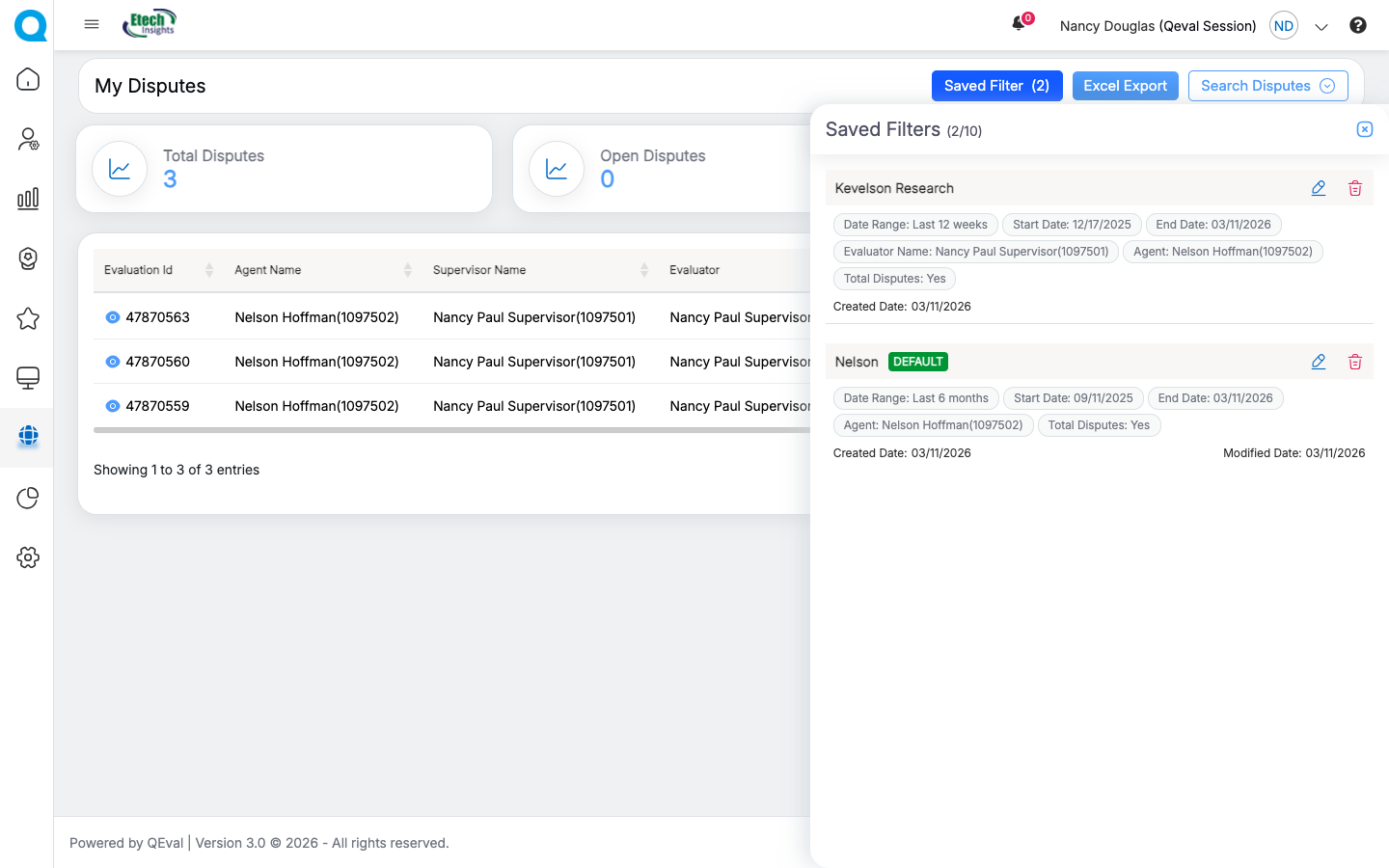Click the Excel Export button
This screenshot has height=868, width=1389.
click(x=1125, y=86)
